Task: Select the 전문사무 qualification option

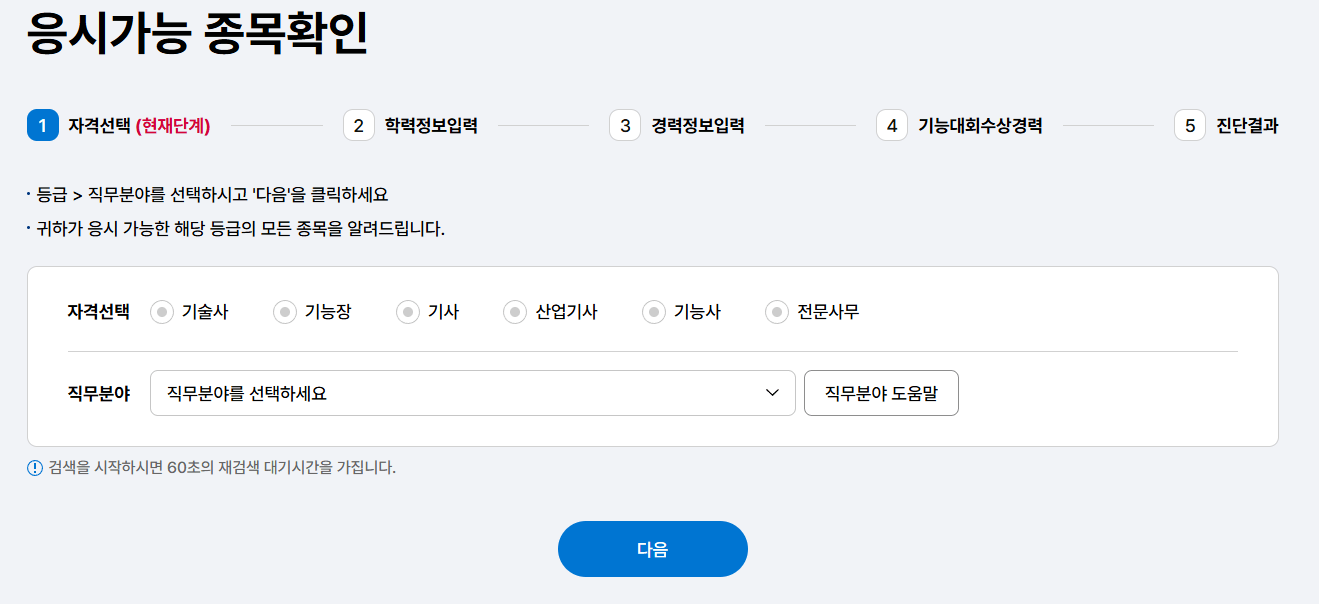Action: 777,311
